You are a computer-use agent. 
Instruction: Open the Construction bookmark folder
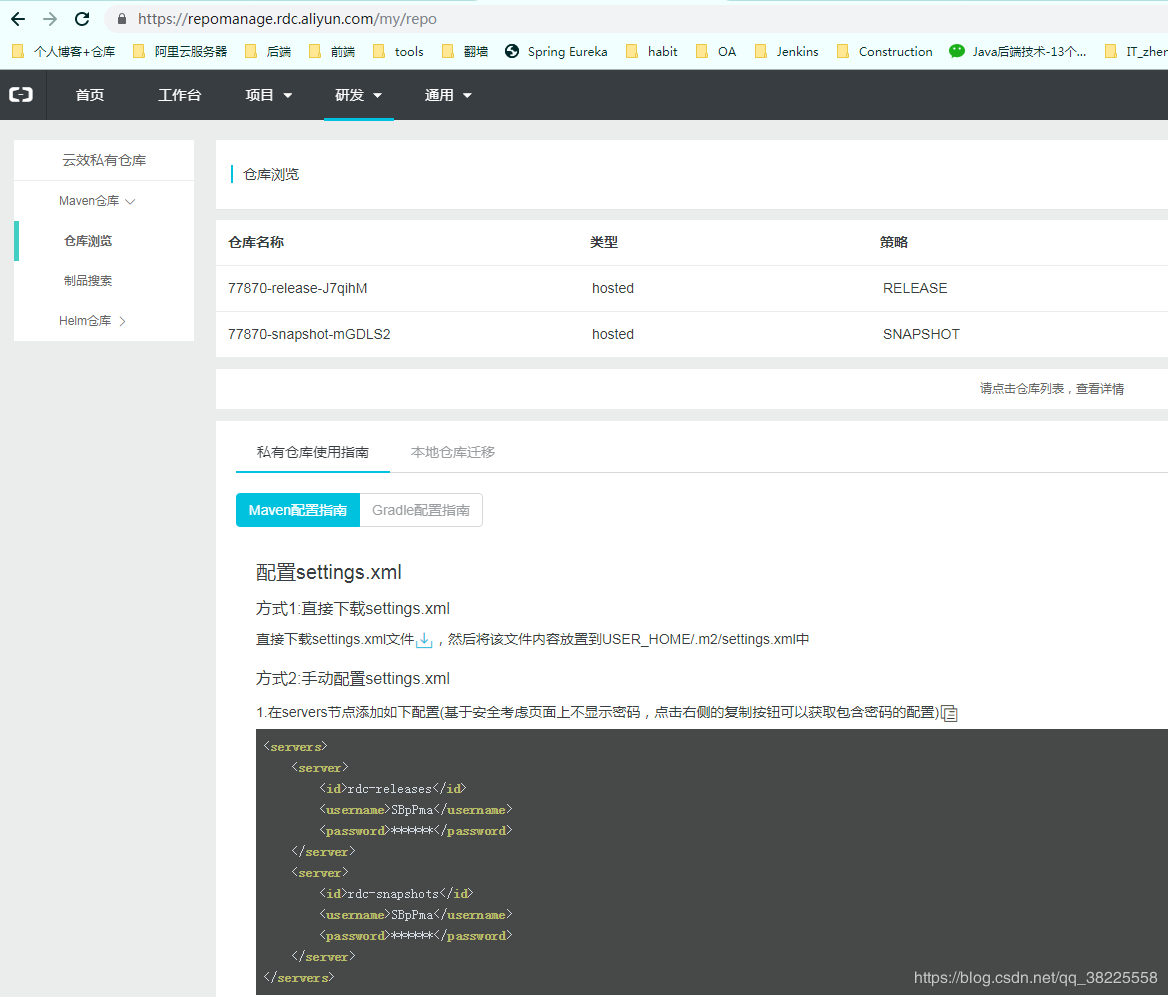[884, 51]
